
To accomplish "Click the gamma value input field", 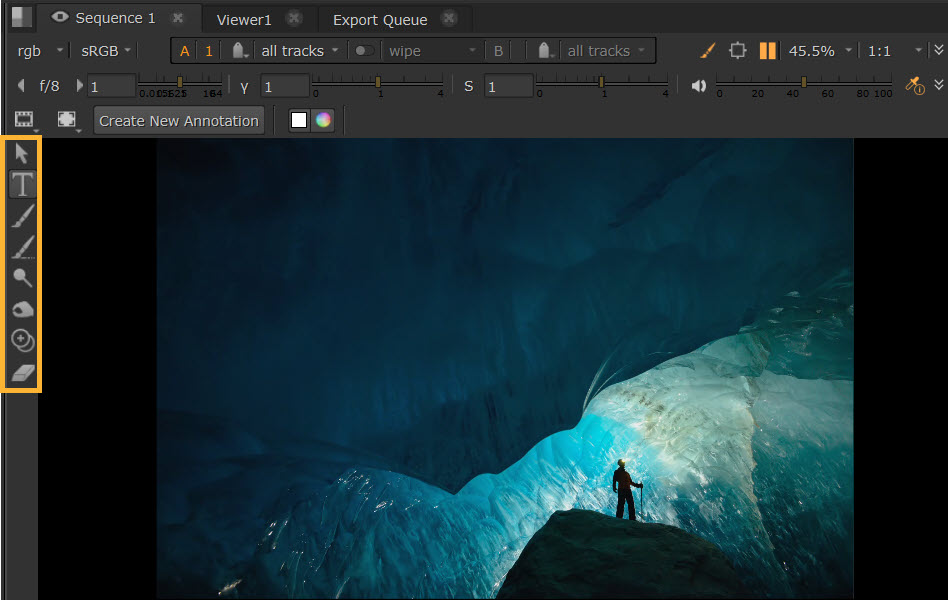I will point(284,87).
